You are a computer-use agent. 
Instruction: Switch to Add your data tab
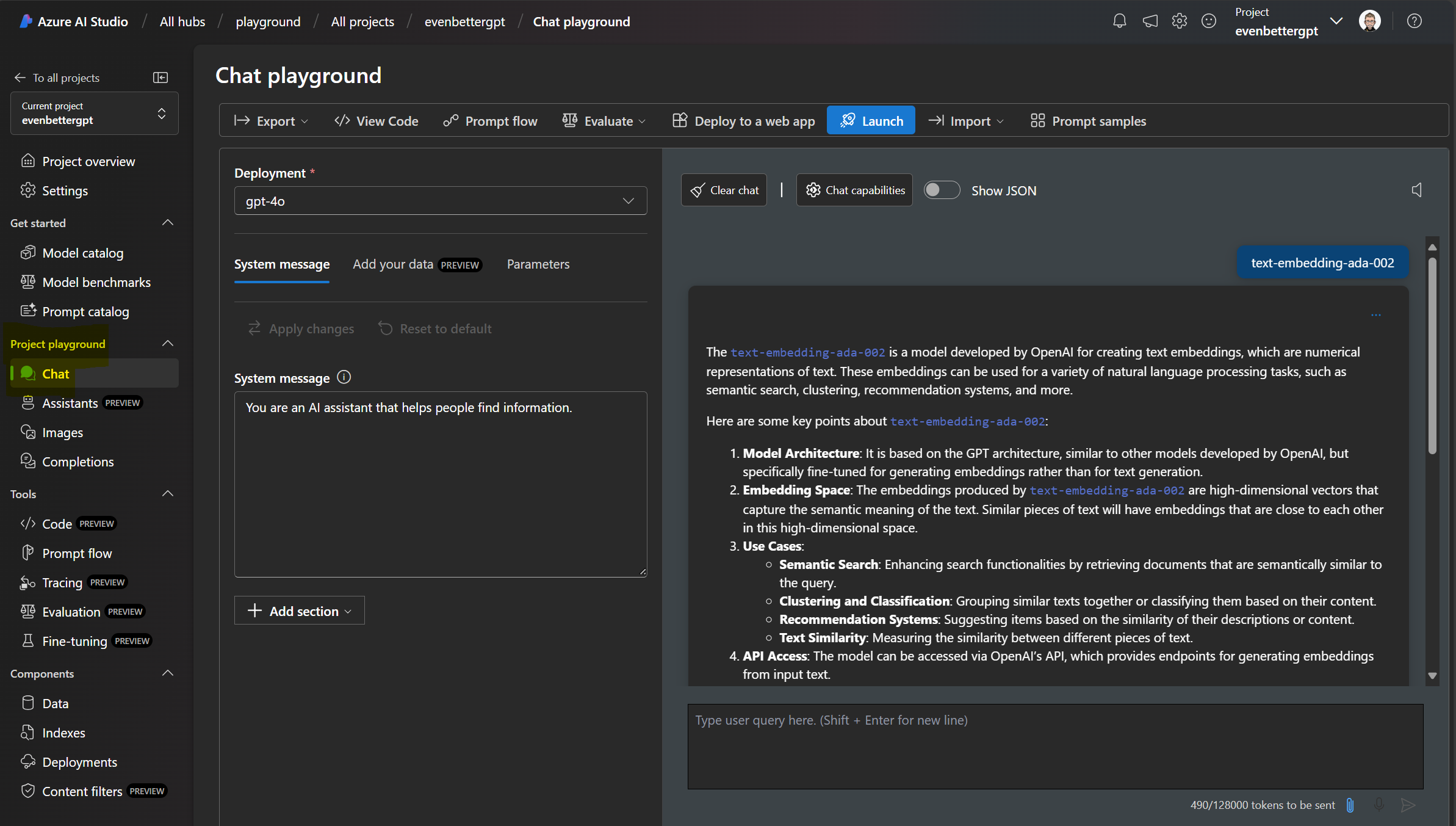(417, 264)
